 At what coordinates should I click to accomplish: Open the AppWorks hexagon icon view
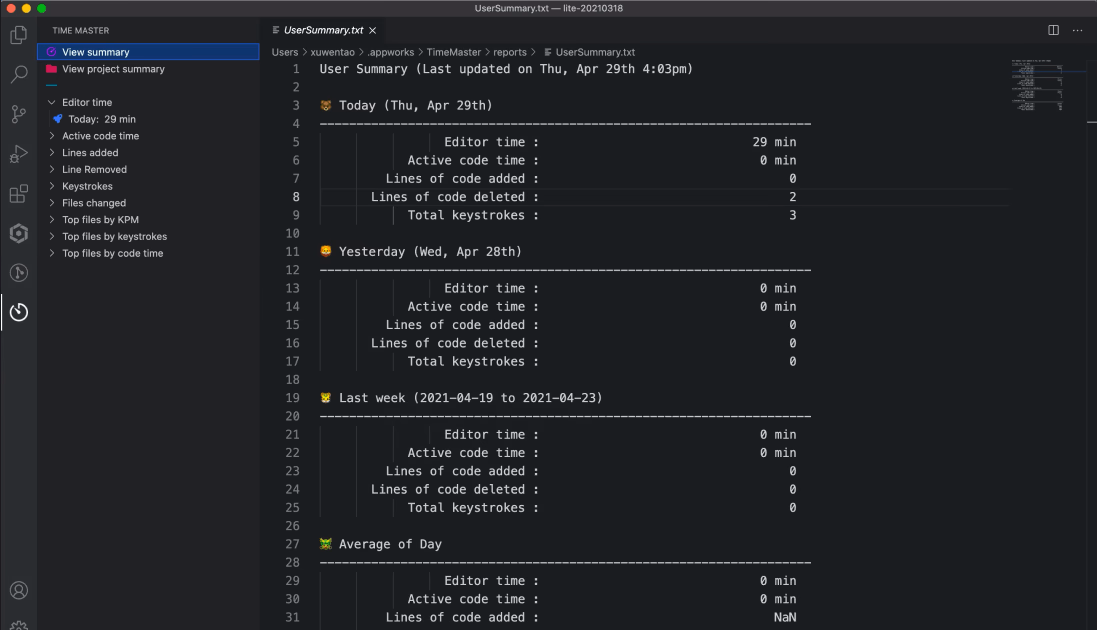(19, 233)
